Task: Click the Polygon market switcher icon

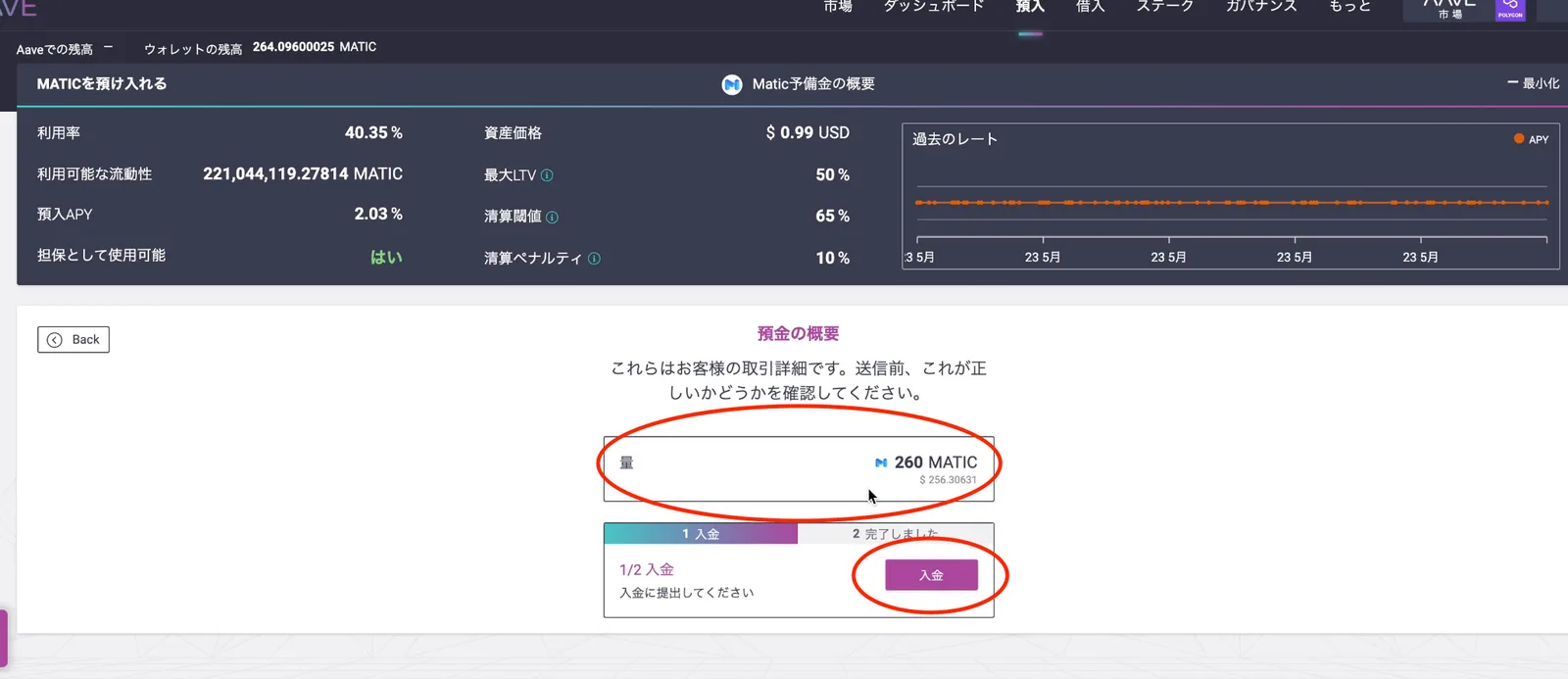Action: [1510, 9]
